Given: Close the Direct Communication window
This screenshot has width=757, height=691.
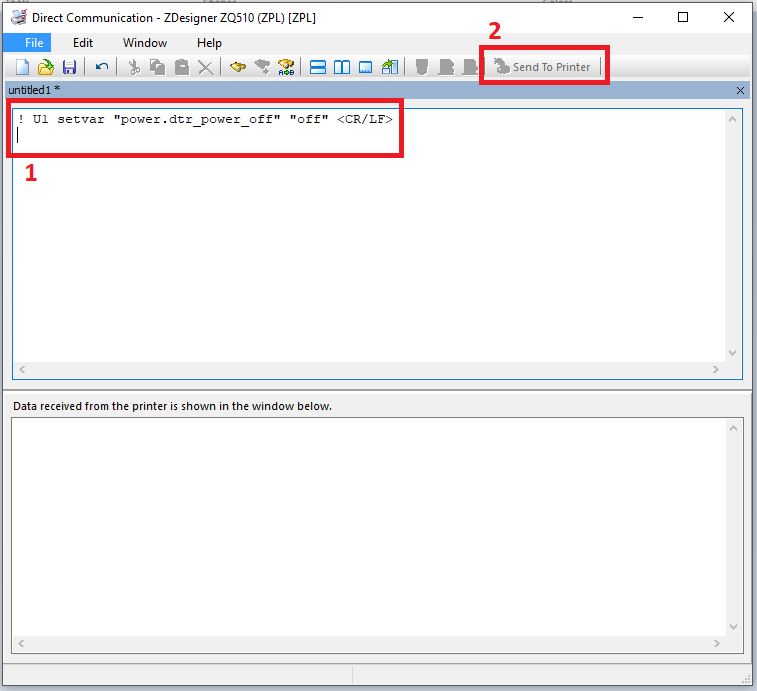Looking at the screenshot, I should (729, 17).
